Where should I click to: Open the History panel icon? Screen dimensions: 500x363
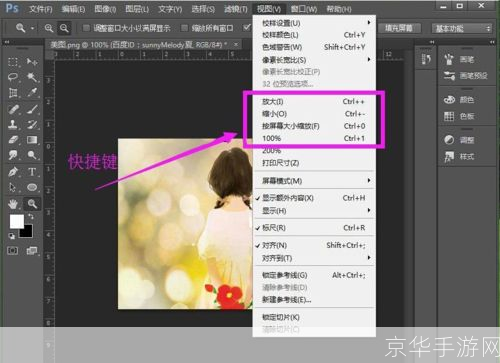pyautogui.click(x=426, y=59)
